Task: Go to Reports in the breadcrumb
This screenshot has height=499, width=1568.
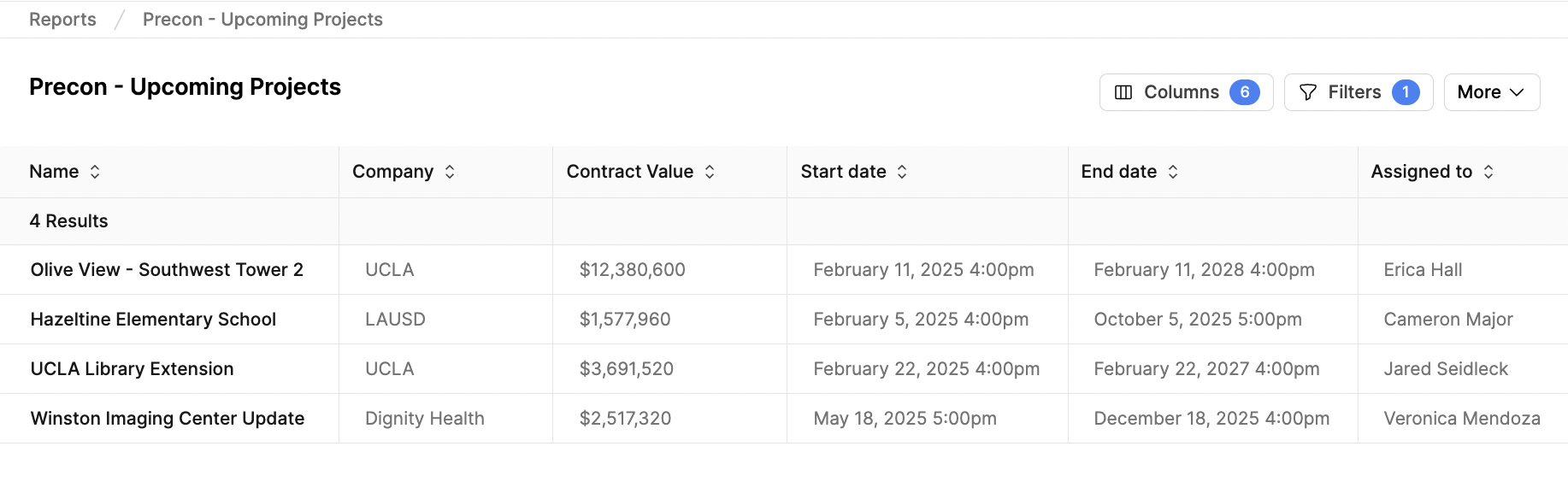Action: [62, 20]
